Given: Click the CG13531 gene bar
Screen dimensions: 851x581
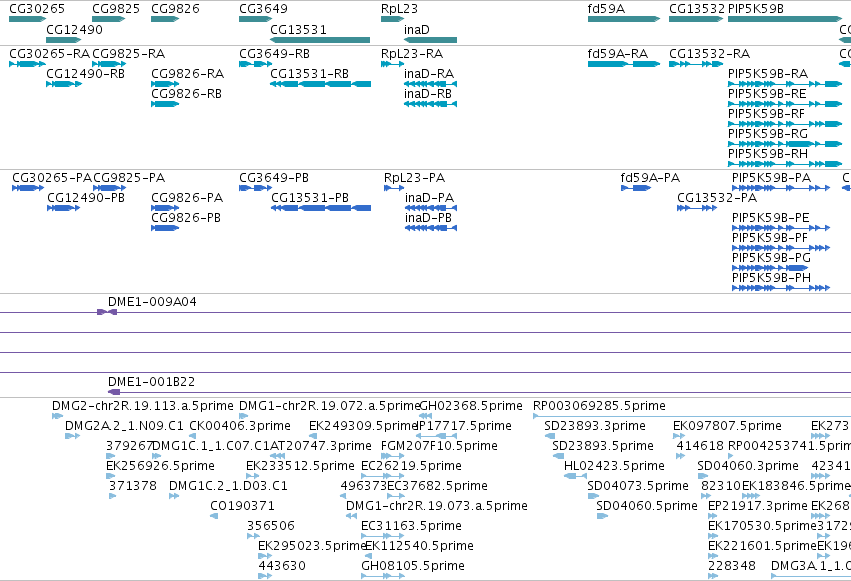Looking at the screenshot, I should (320, 40).
